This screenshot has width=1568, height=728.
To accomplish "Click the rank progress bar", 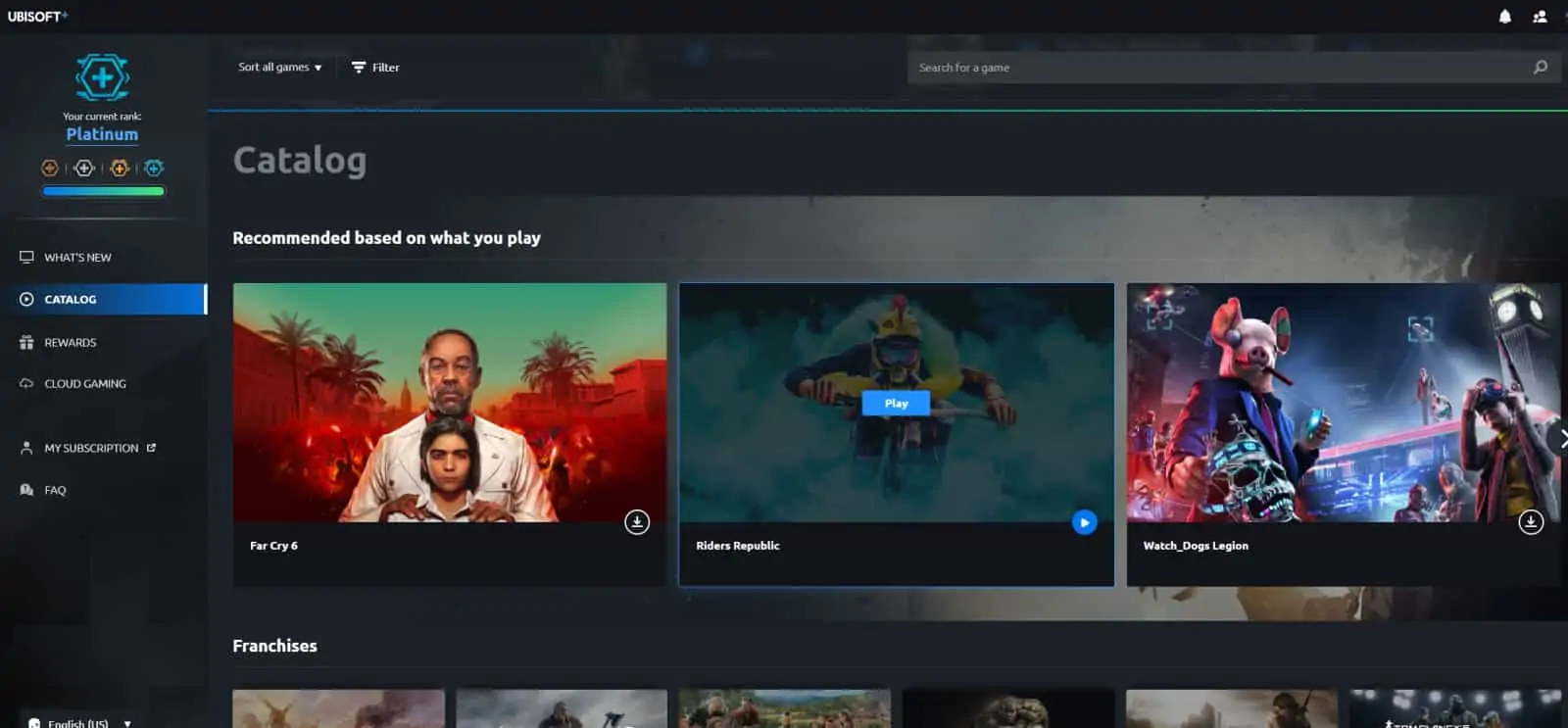I will coord(103,191).
